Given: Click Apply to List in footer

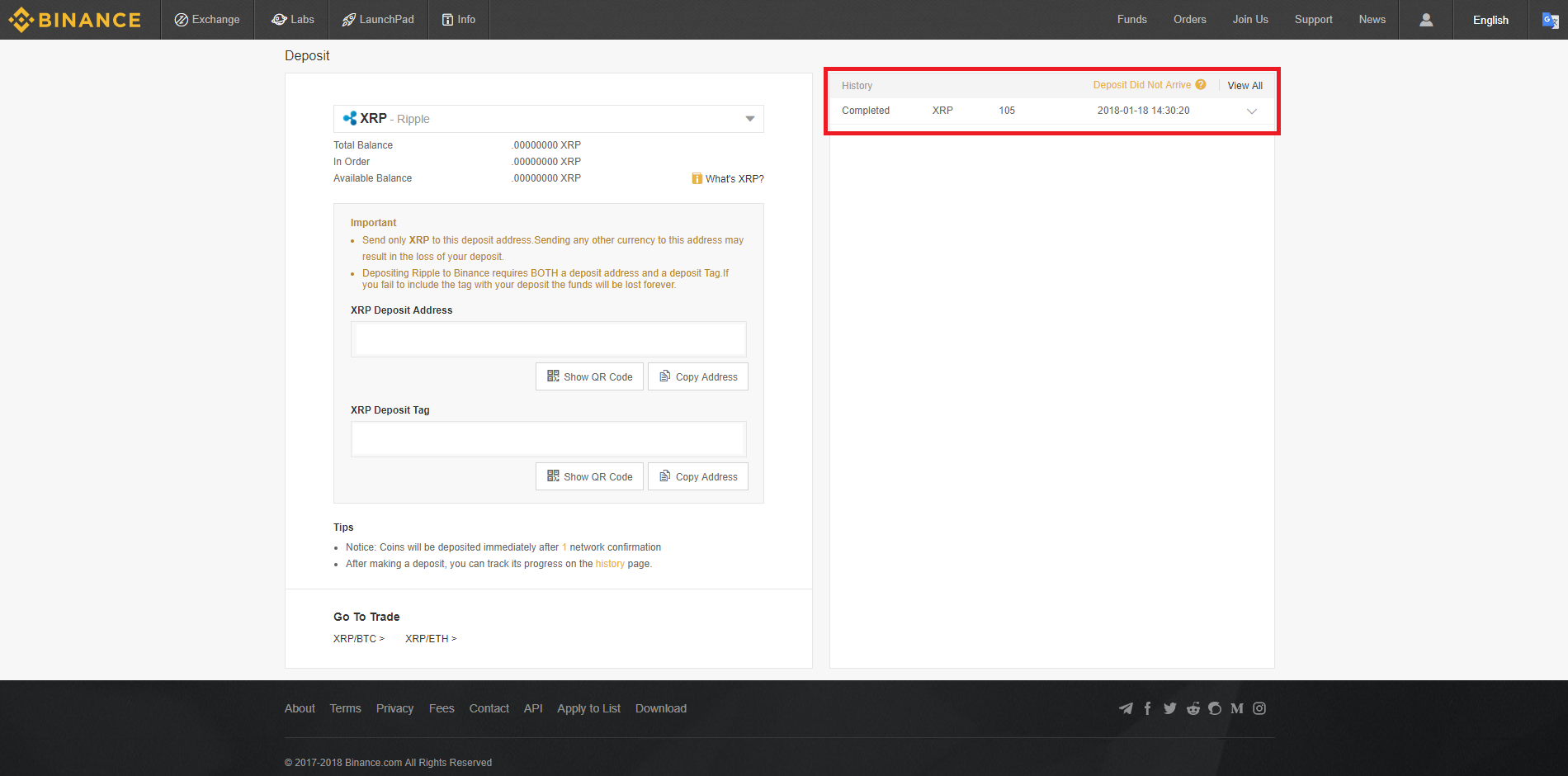Looking at the screenshot, I should click(588, 708).
